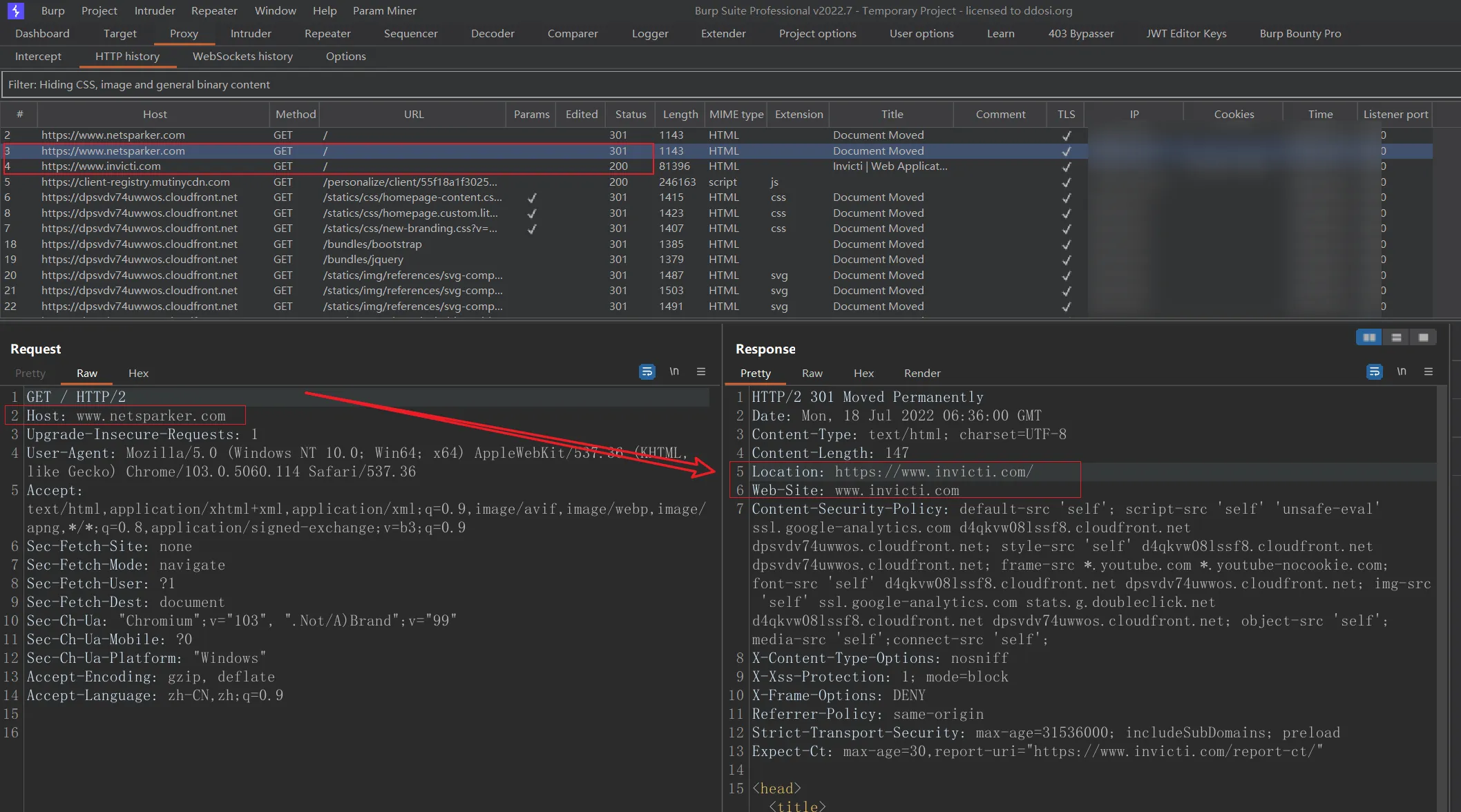
Task: Open the Project menu
Action: click(x=99, y=10)
